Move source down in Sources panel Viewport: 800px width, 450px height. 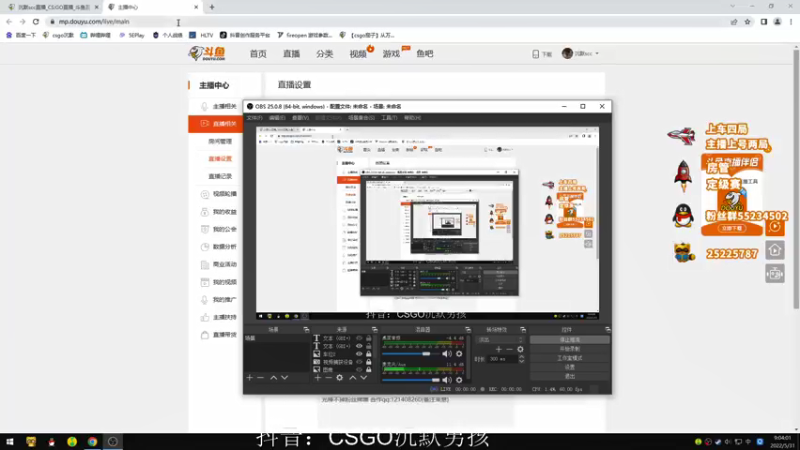pos(364,378)
